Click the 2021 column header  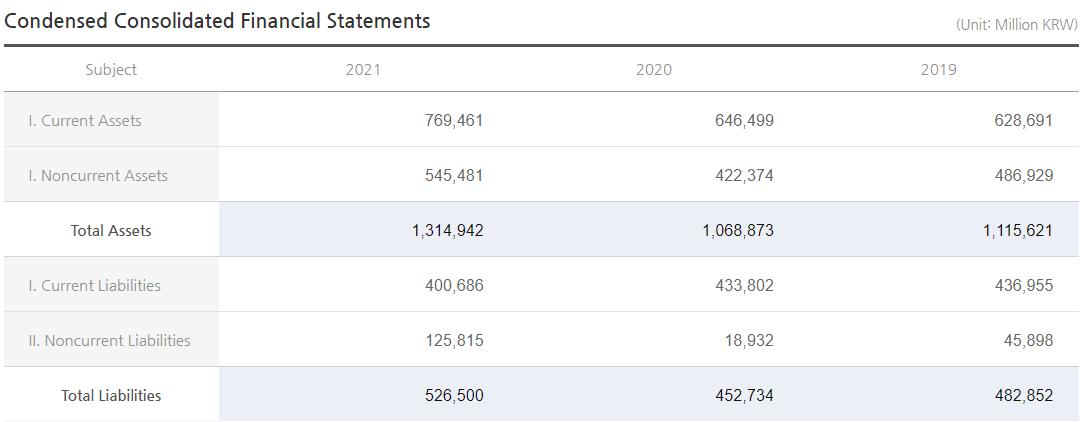click(363, 70)
